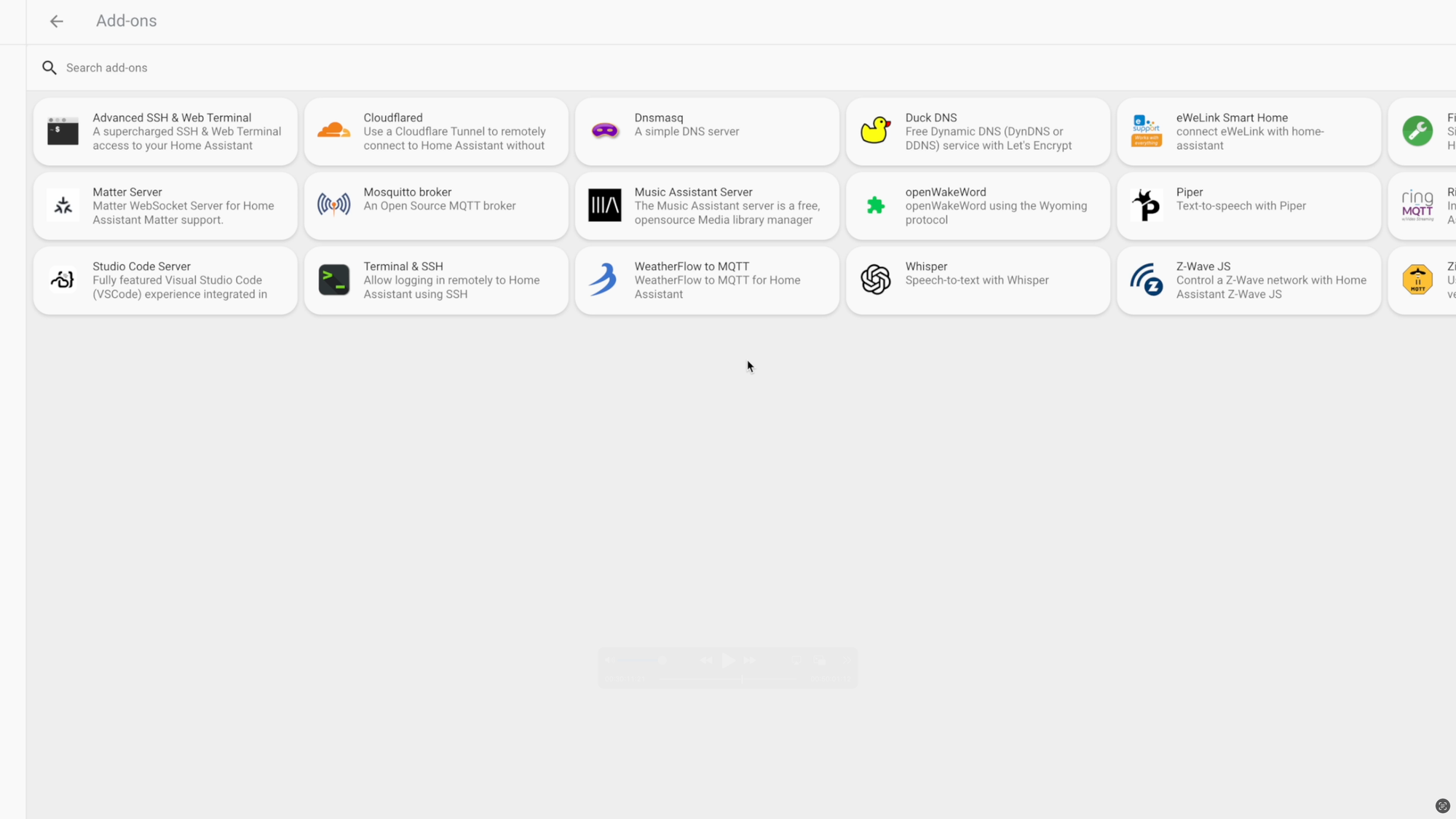
Task: Open the Duck DNS add-on title
Action: point(931,118)
